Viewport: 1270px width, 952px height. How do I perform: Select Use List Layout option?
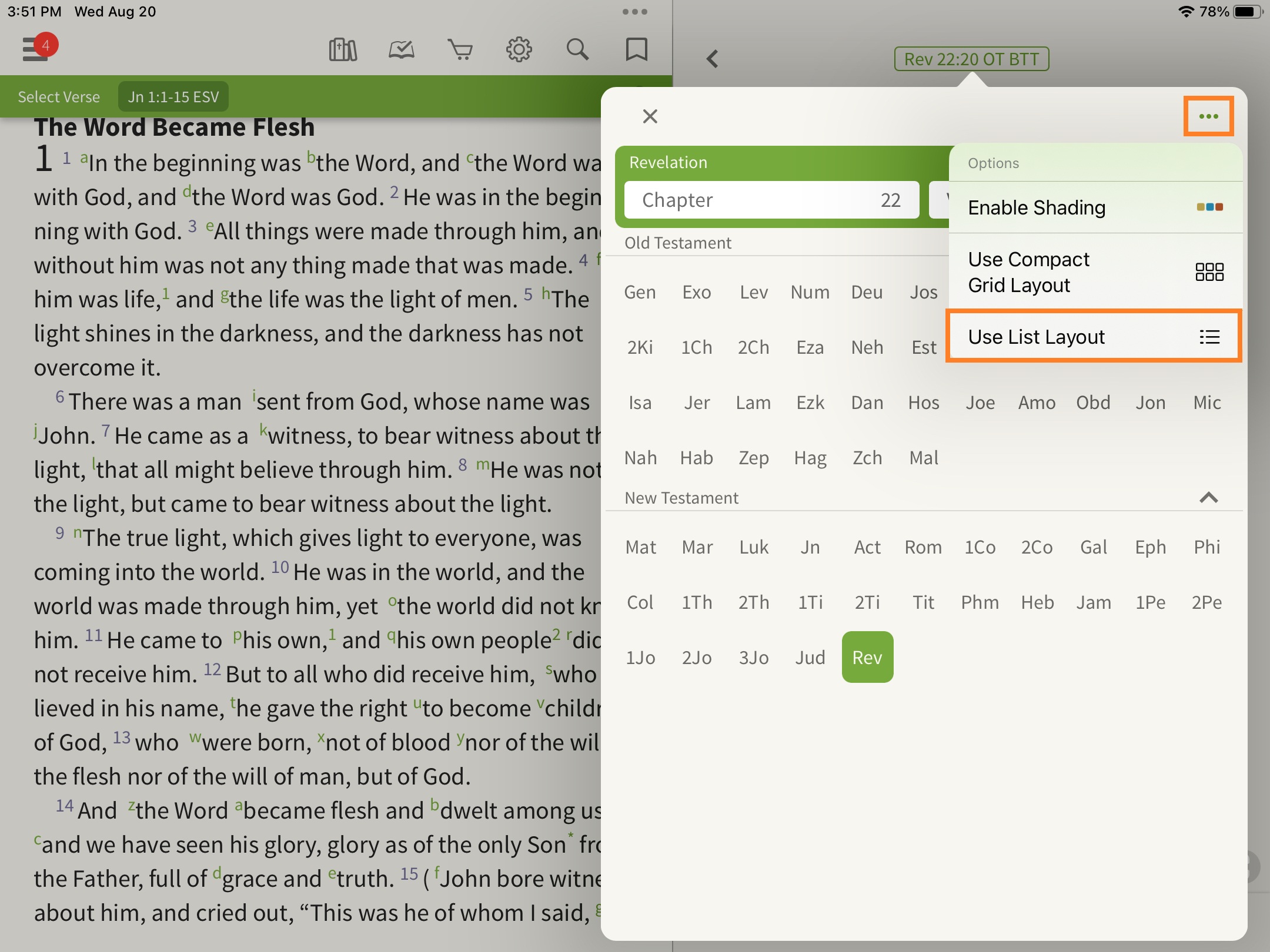point(1094,337)
